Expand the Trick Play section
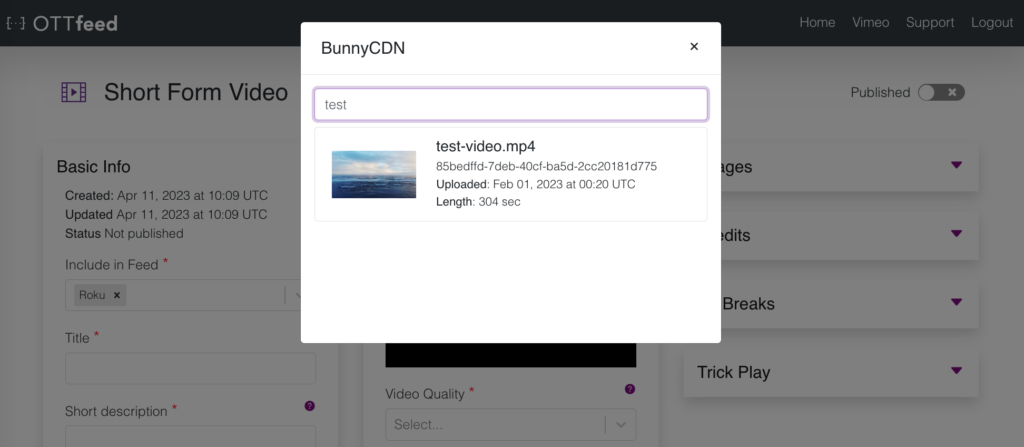The image size is (1024, 447). 831,372
